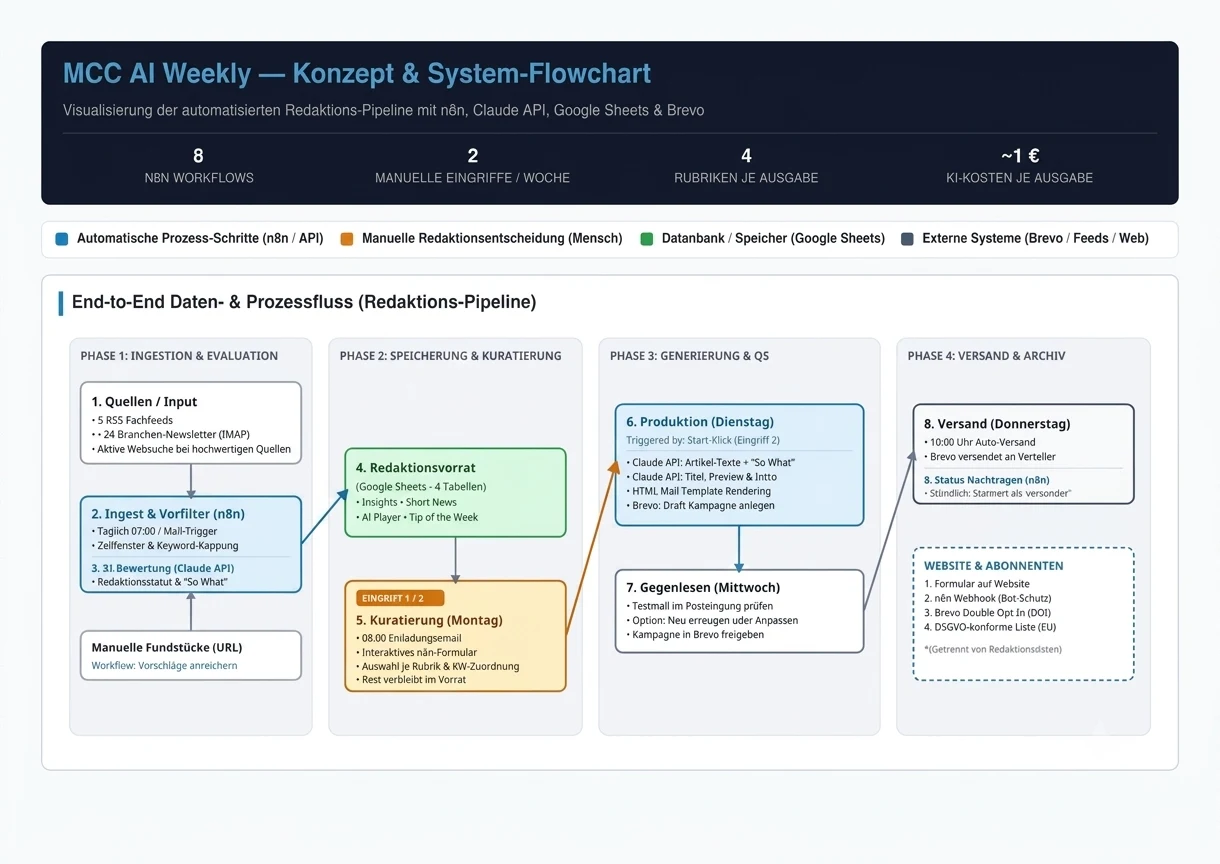Viewport: 1220px width, 864px height.
Task: Click the 'PHASE 2: SPEICHERUNG & KURATIERUNG' header
Action: 450,356
